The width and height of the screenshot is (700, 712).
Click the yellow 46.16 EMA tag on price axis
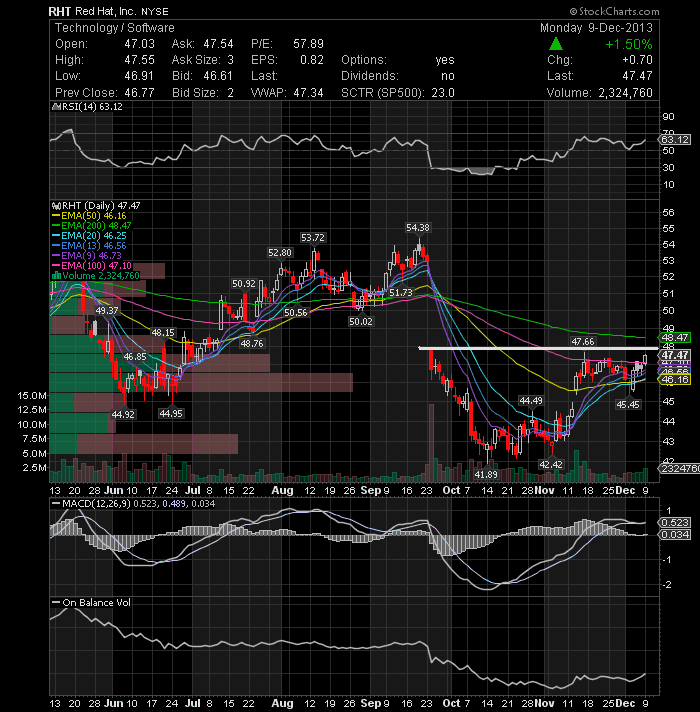click(x=675, y=380)
